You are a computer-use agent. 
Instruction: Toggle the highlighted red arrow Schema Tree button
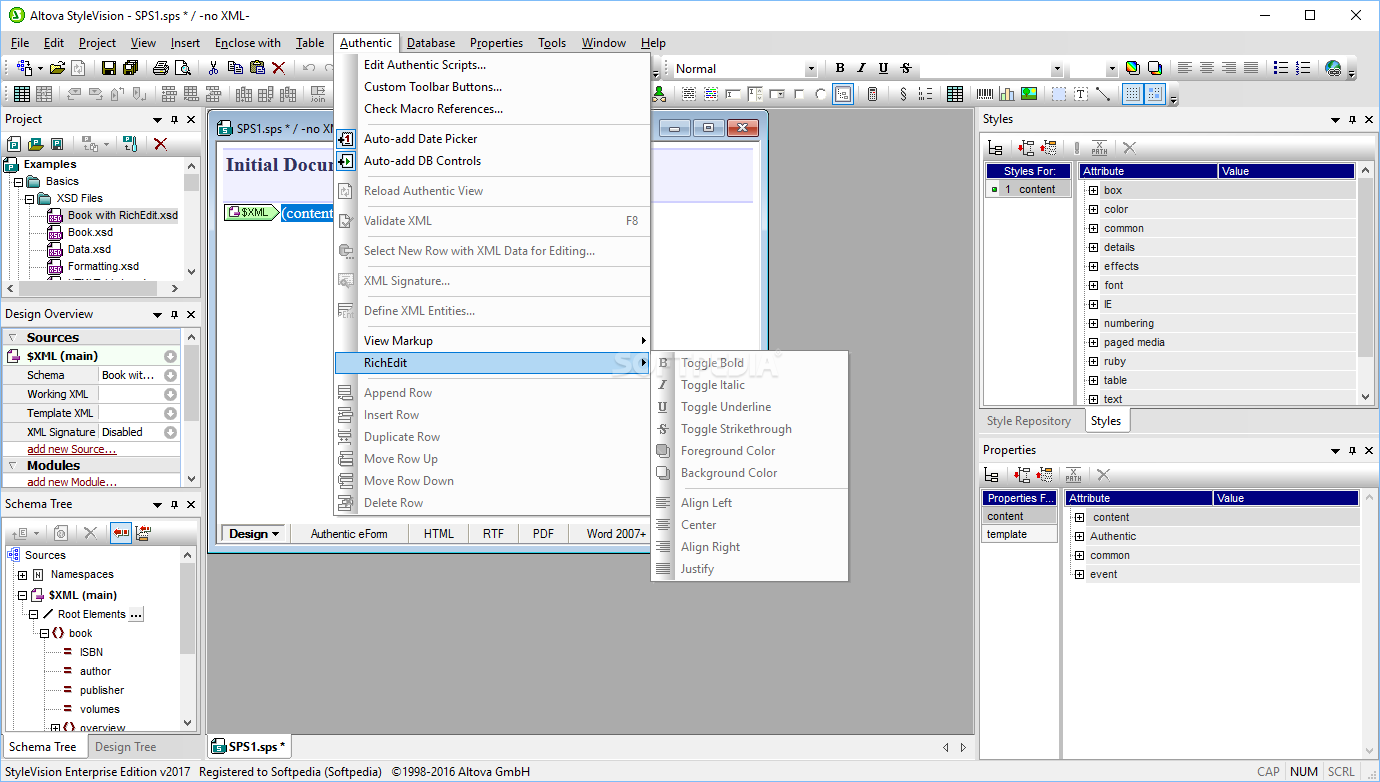[x=121, y=533]
